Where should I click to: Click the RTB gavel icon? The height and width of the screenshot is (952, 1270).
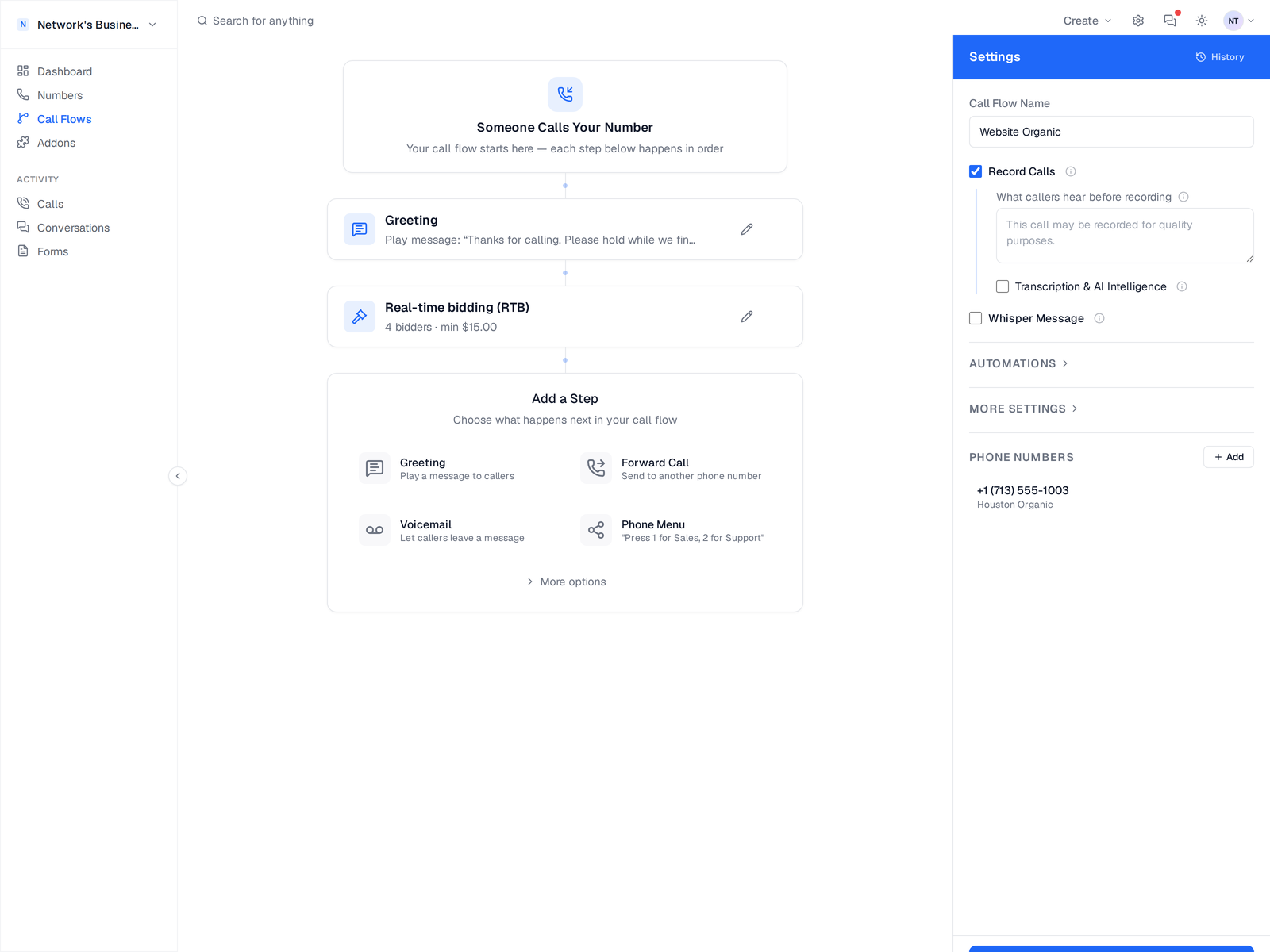tap(360, 317)
